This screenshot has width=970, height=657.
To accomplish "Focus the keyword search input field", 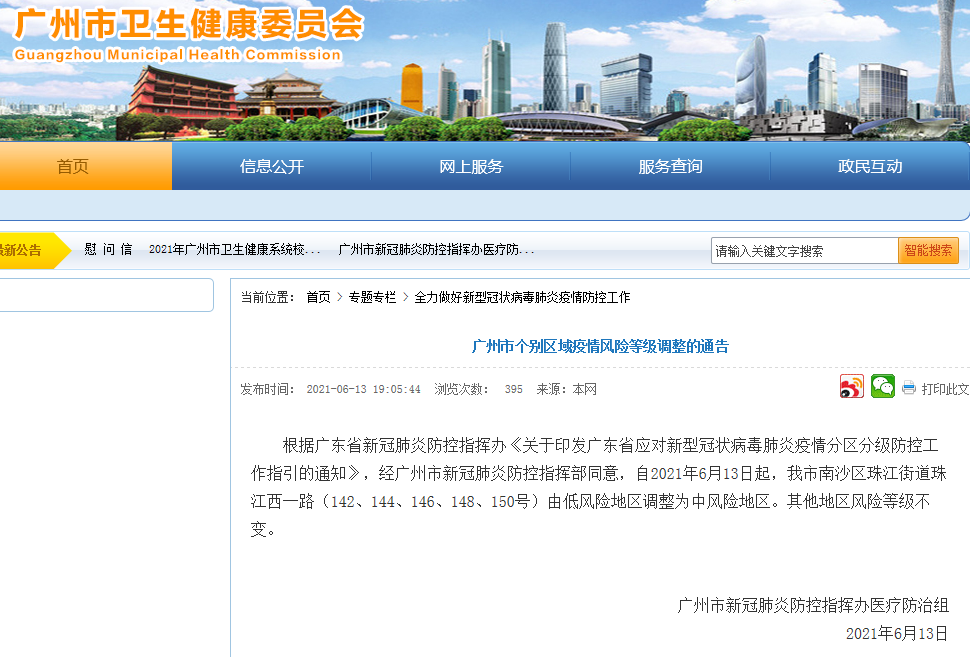I will (805, 251).
